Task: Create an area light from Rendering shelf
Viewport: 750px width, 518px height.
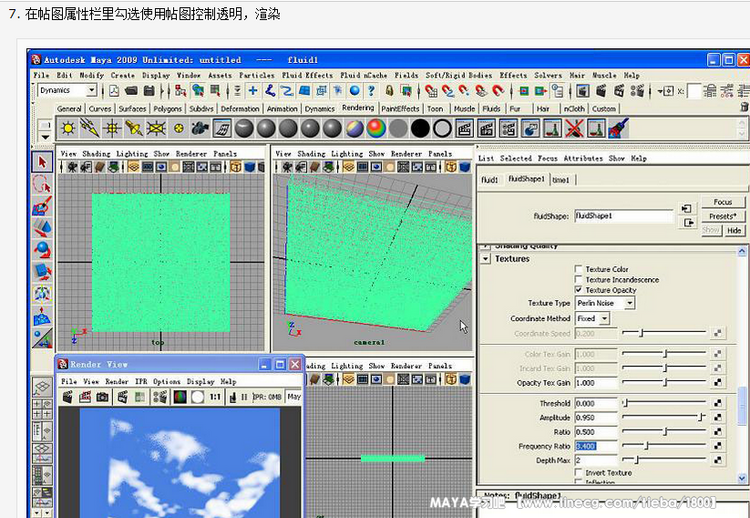Action: click(156, 128)
